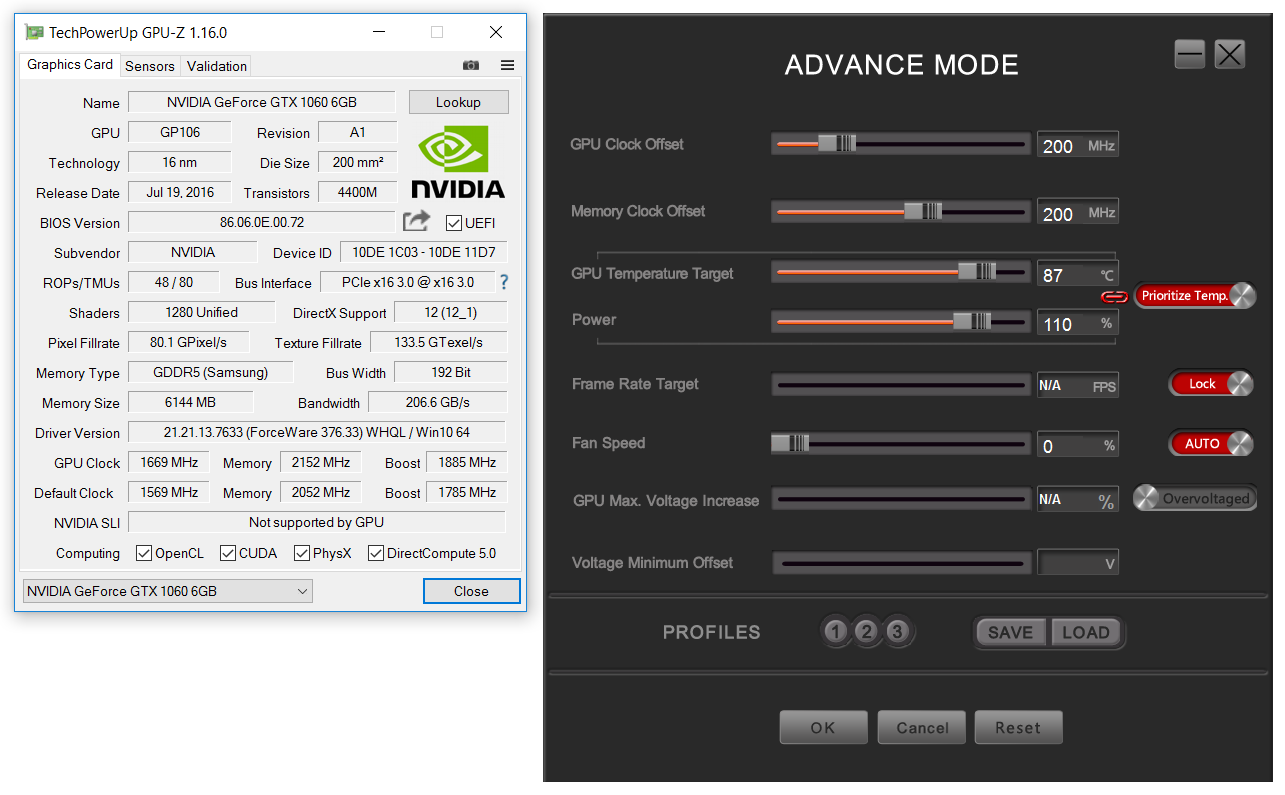Image resolution: width=1285 pixels, height=795 pixels.
Task: Click the Fan Speed slider handle
Action: (790, 443)
